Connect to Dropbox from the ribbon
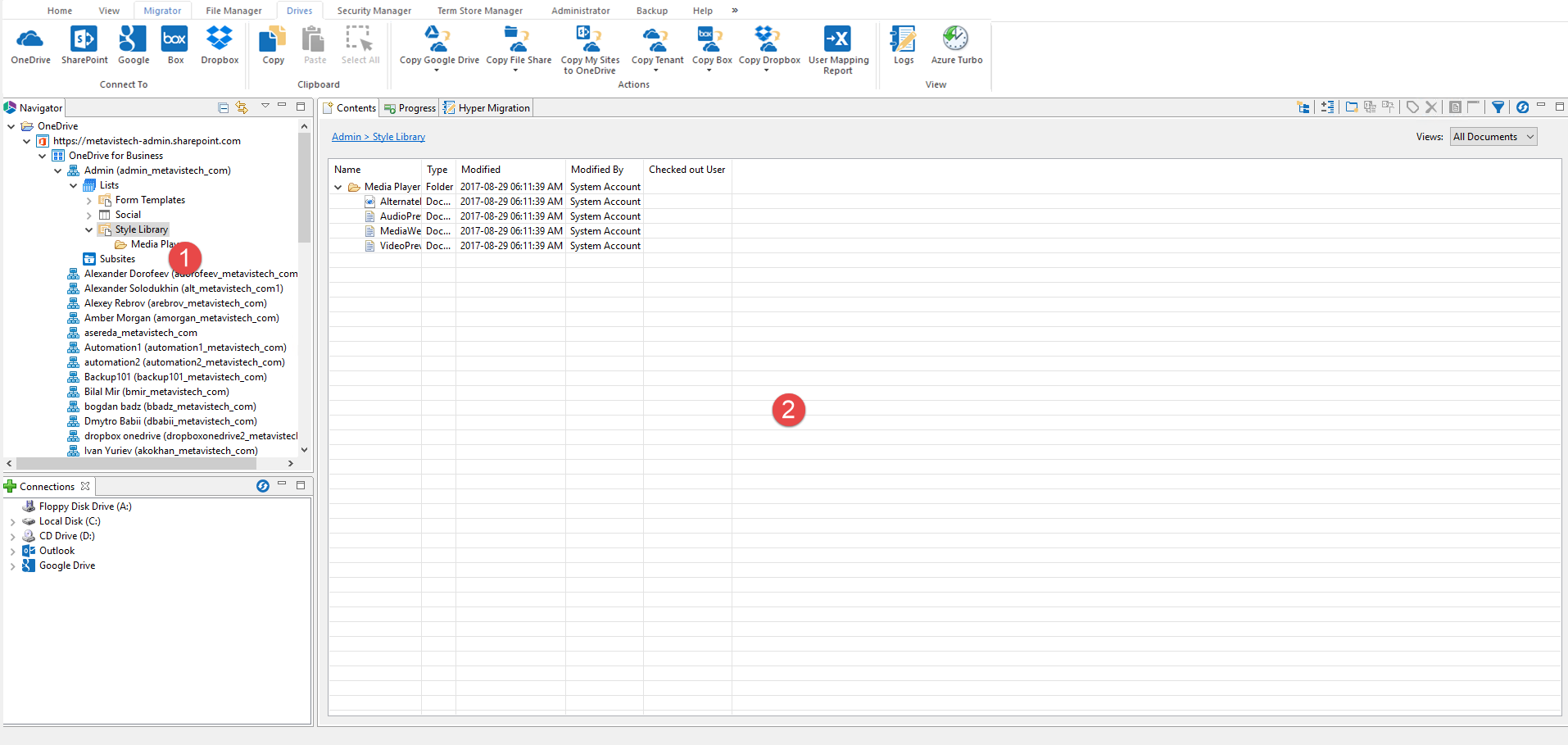 pos(218,45)
